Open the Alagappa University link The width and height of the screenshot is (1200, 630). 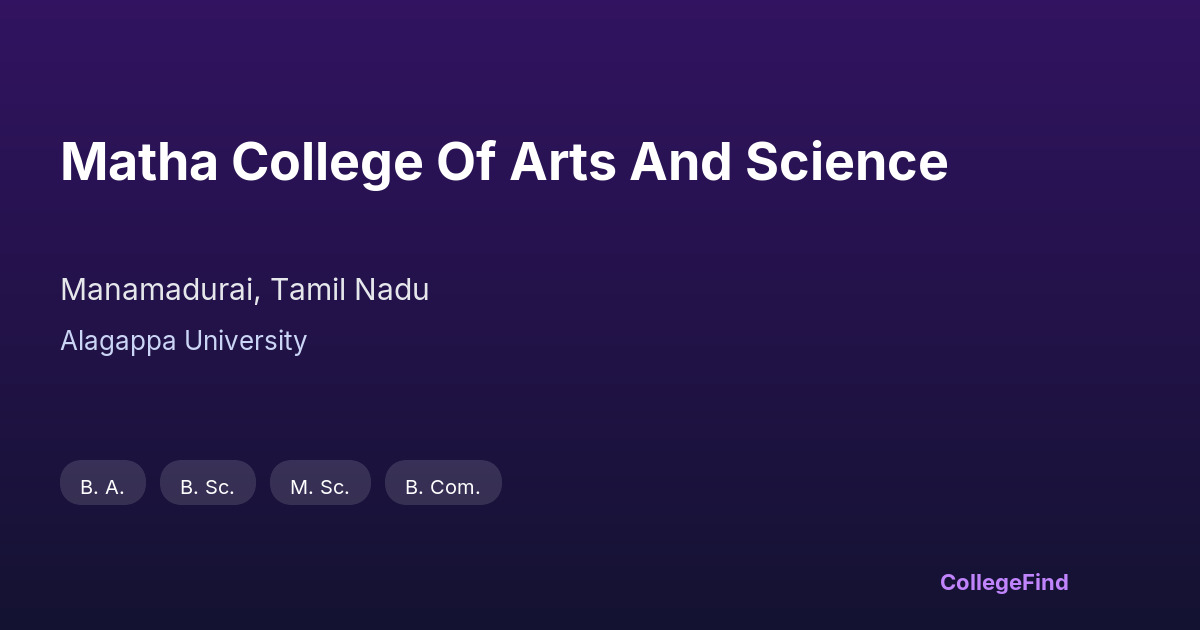tap(183, 341)
